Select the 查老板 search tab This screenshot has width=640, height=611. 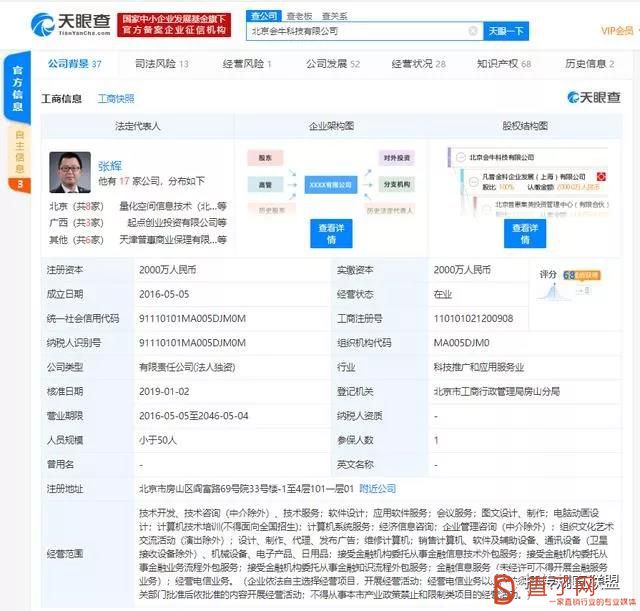click(x=299, y=16)
